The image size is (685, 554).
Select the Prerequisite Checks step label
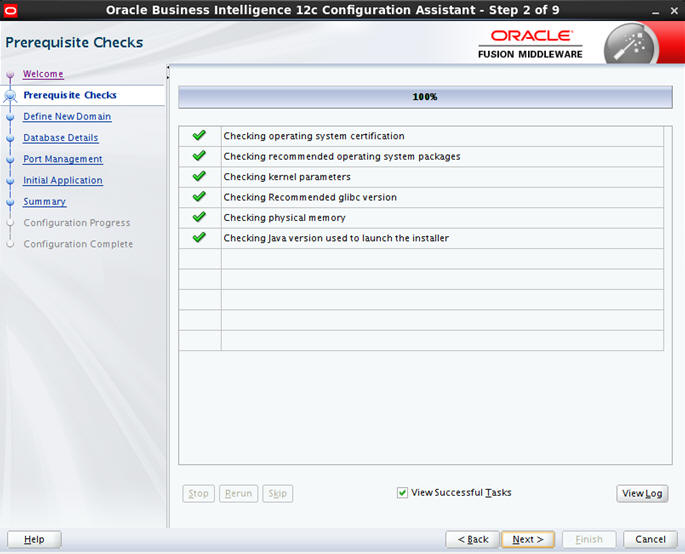click(70, 95)
